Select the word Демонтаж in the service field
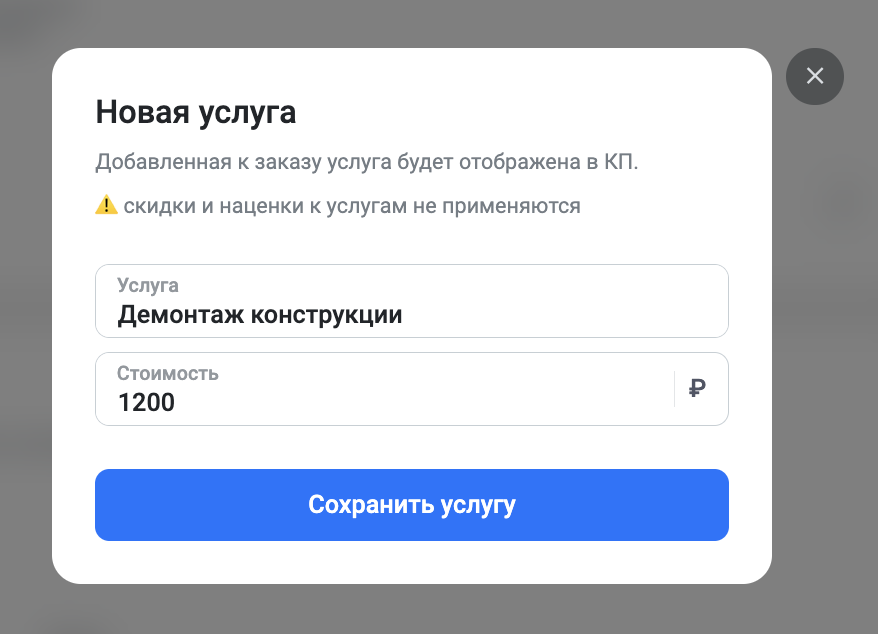The width and height of the screenshot is (878, 634). (181, 315)
